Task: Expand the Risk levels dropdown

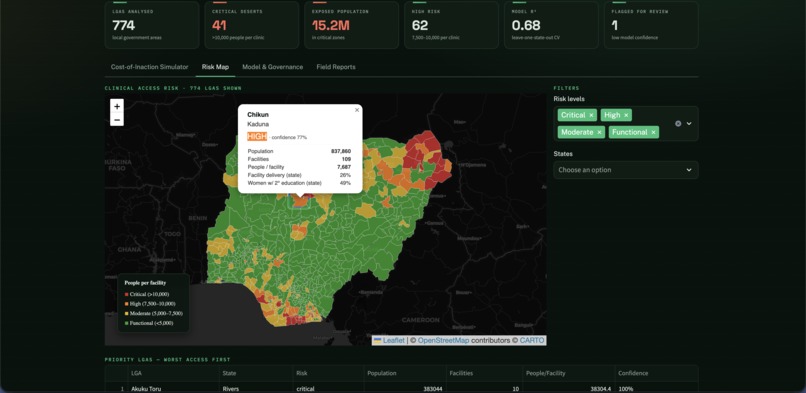Action: [689, 123]
